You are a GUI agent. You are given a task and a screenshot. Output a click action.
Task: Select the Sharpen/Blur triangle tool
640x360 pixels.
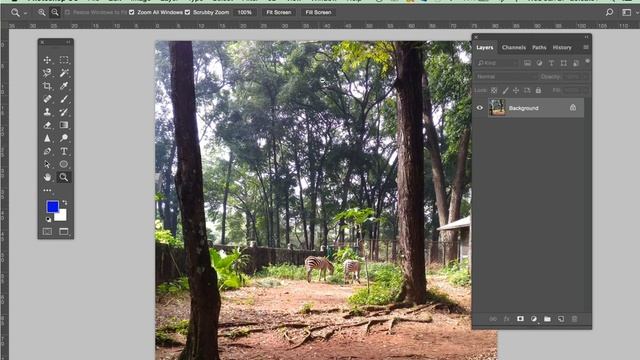coord(47,138)
